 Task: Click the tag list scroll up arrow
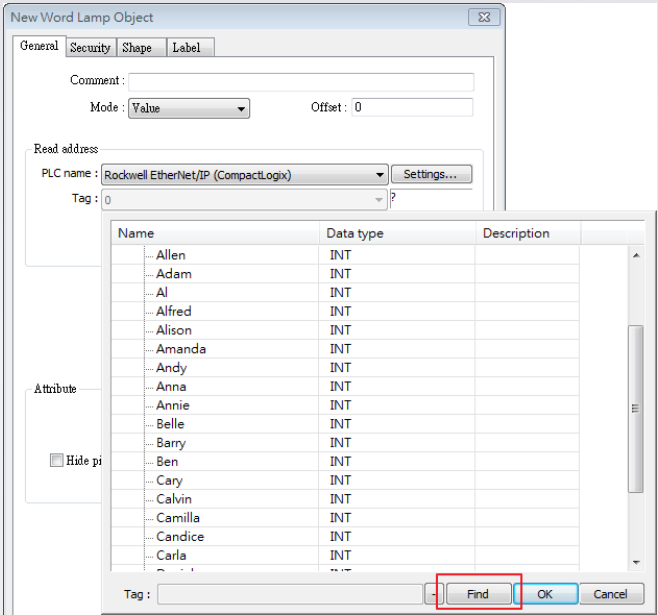click(x=636, y=255)
